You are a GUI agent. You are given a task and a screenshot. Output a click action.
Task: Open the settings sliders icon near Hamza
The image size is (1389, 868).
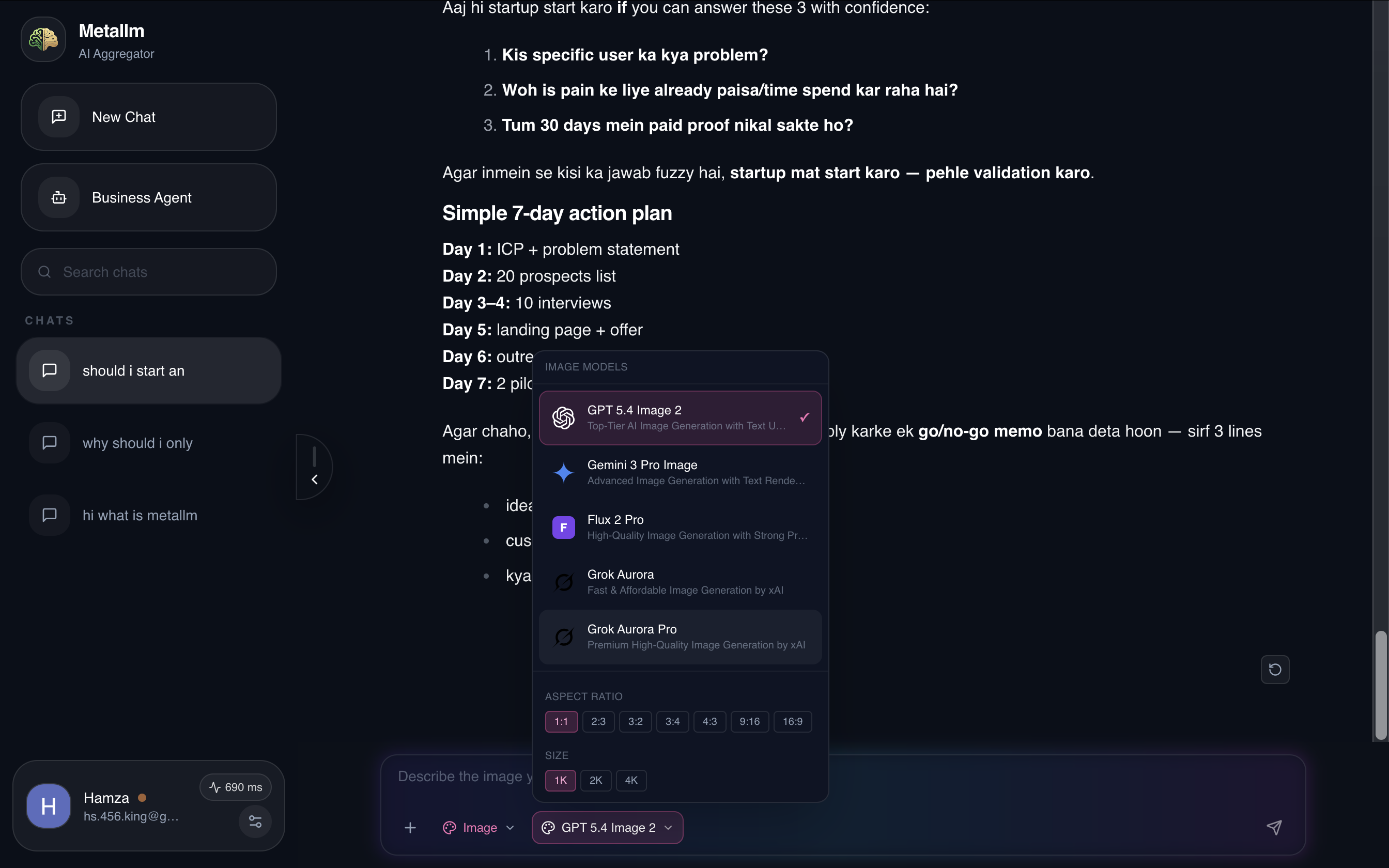tap(255, 822)
